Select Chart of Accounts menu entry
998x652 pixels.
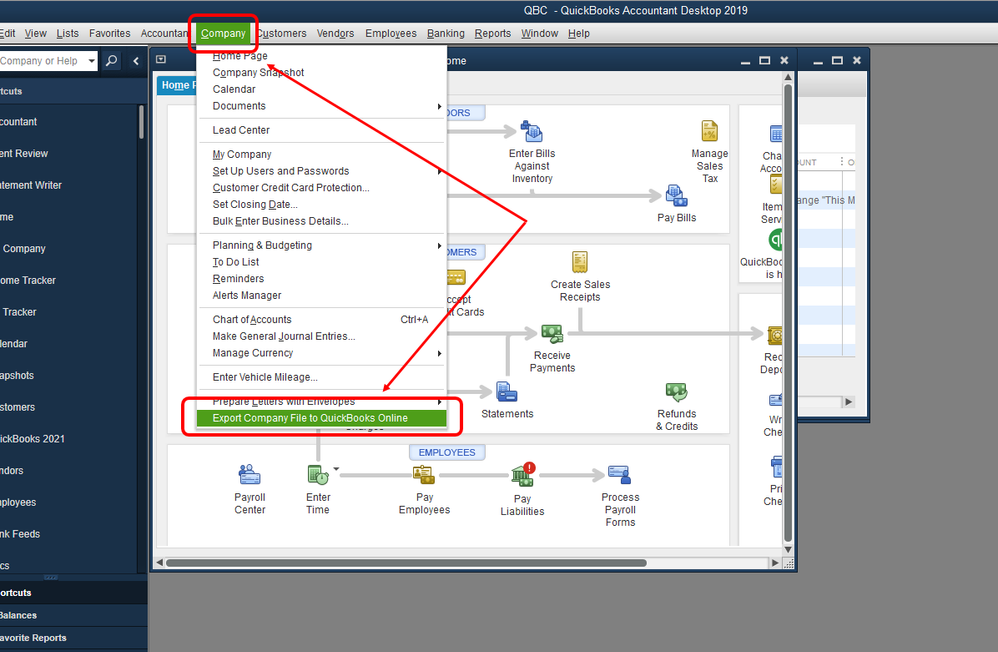point(321,320)
